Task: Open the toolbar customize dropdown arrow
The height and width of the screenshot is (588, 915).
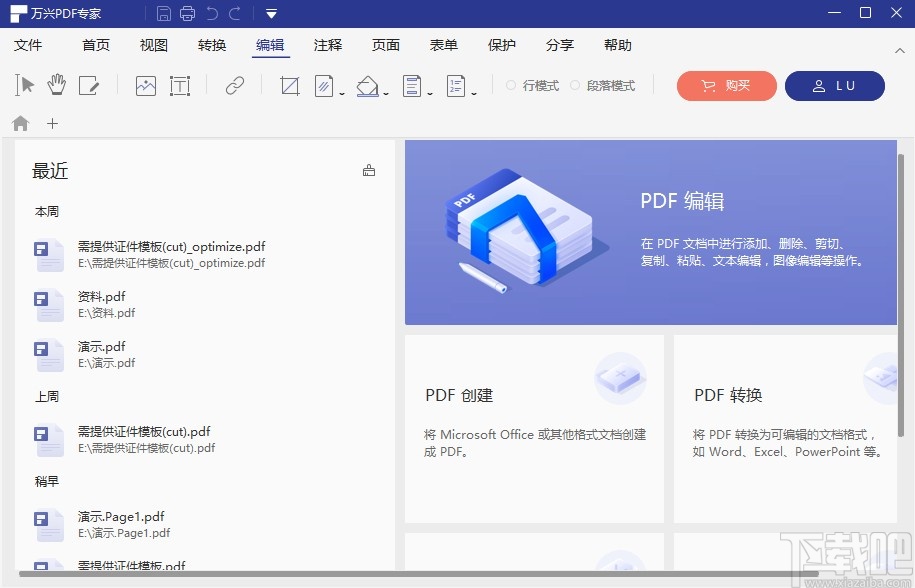Action: pyautogui.click(x=271, y=14)
